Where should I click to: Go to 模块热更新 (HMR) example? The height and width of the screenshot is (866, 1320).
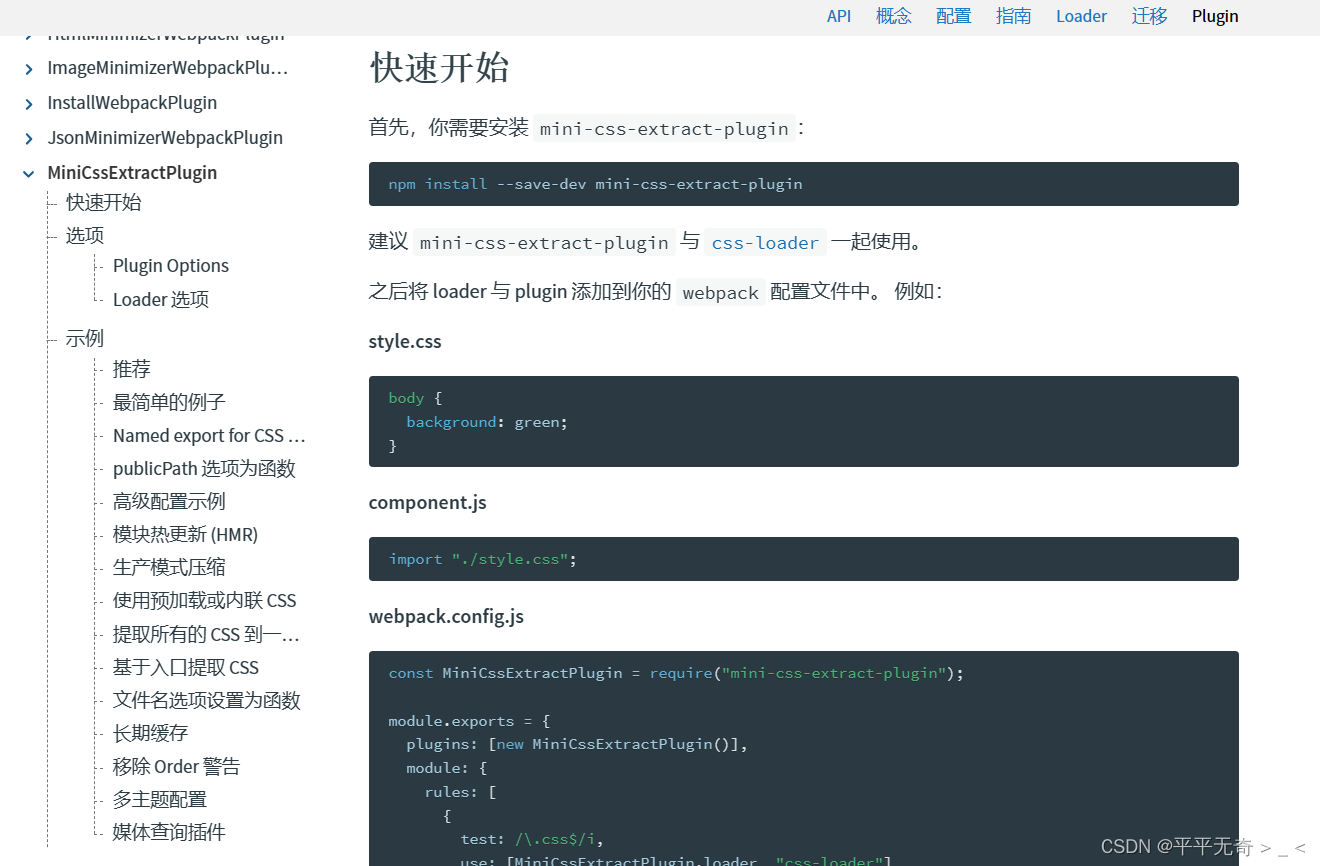[x=186, y=534]
